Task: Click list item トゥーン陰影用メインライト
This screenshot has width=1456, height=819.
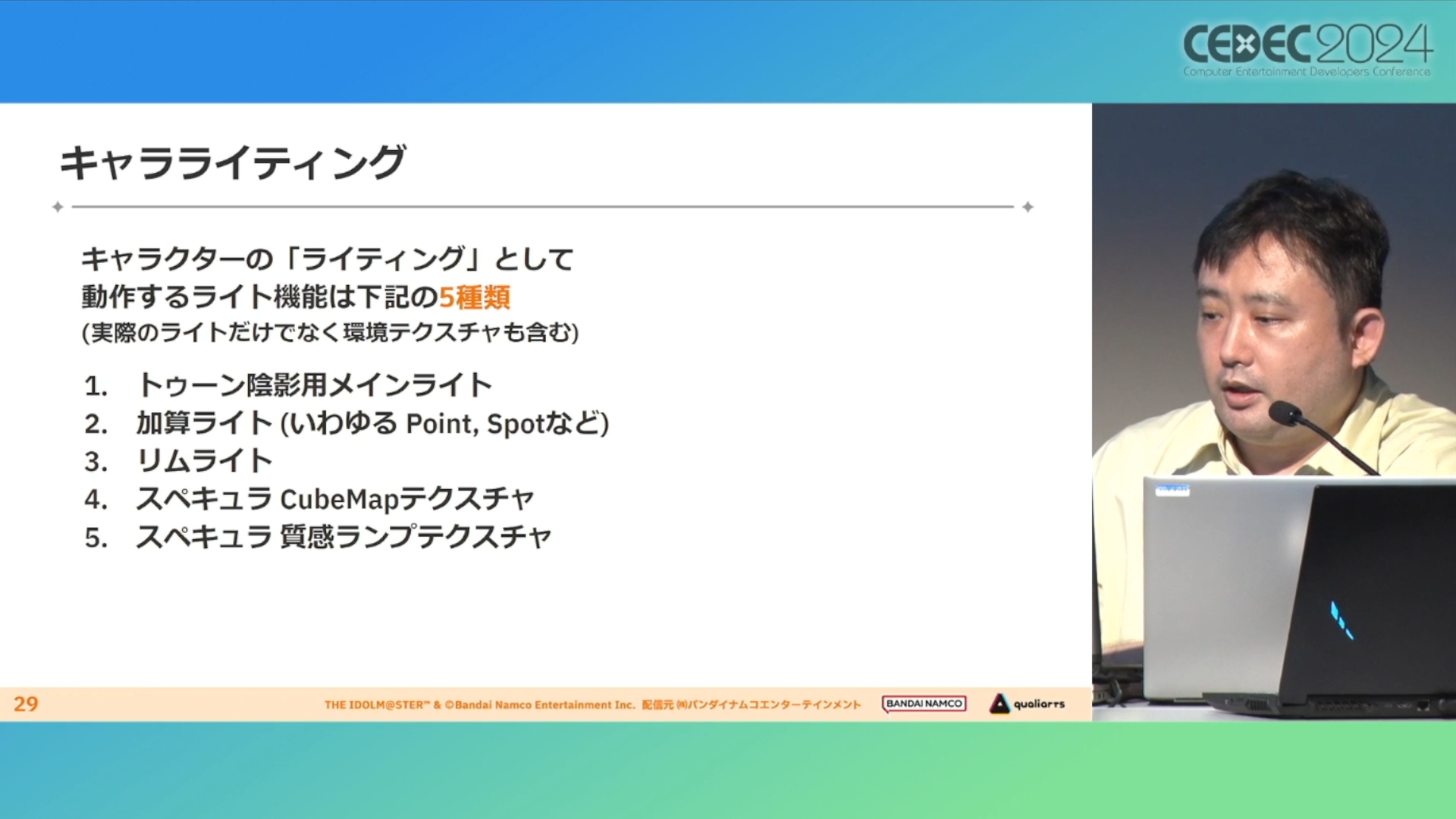Action: tap(314, 385)
